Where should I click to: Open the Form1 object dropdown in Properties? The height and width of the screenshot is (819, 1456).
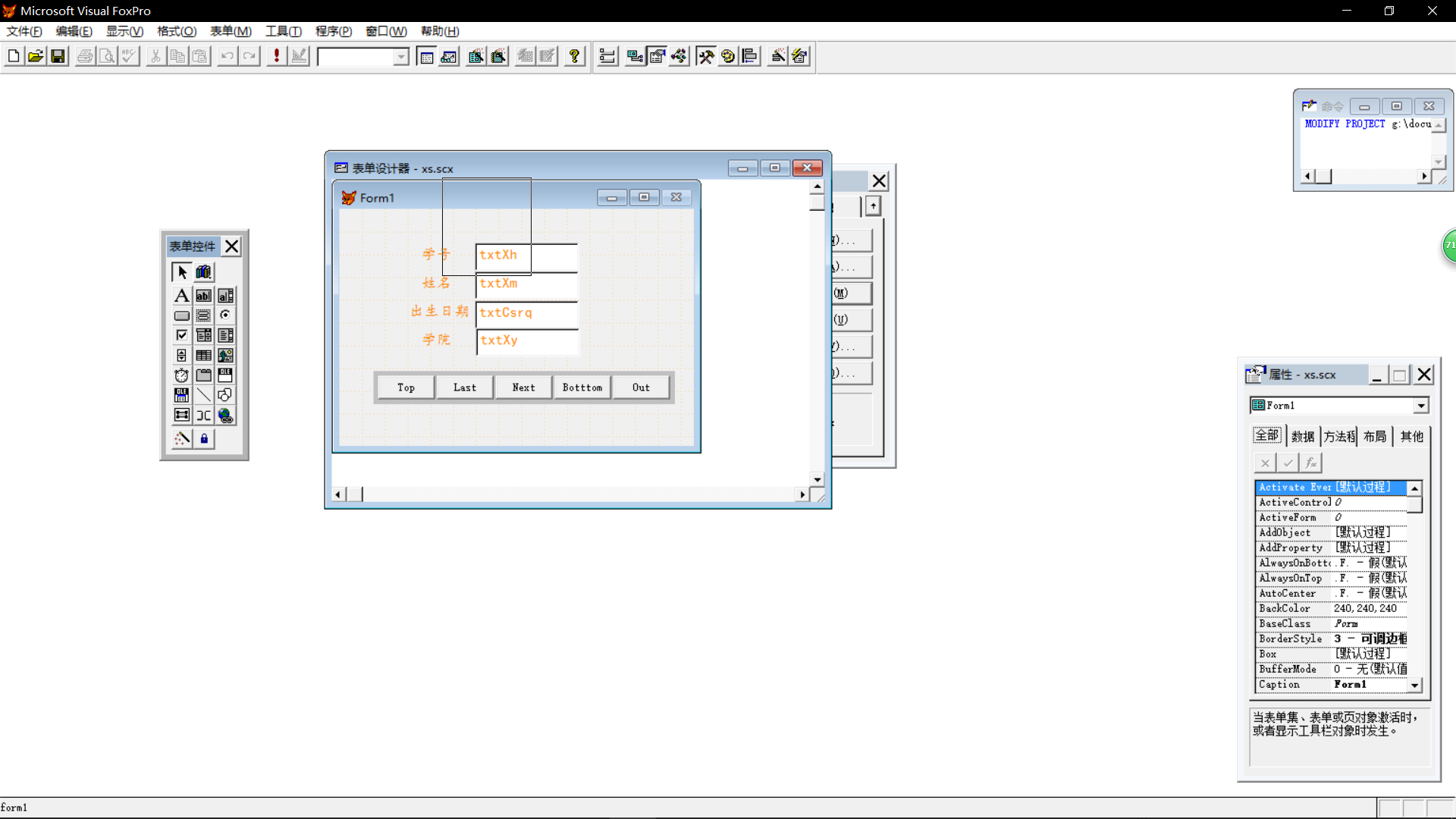1420,406
